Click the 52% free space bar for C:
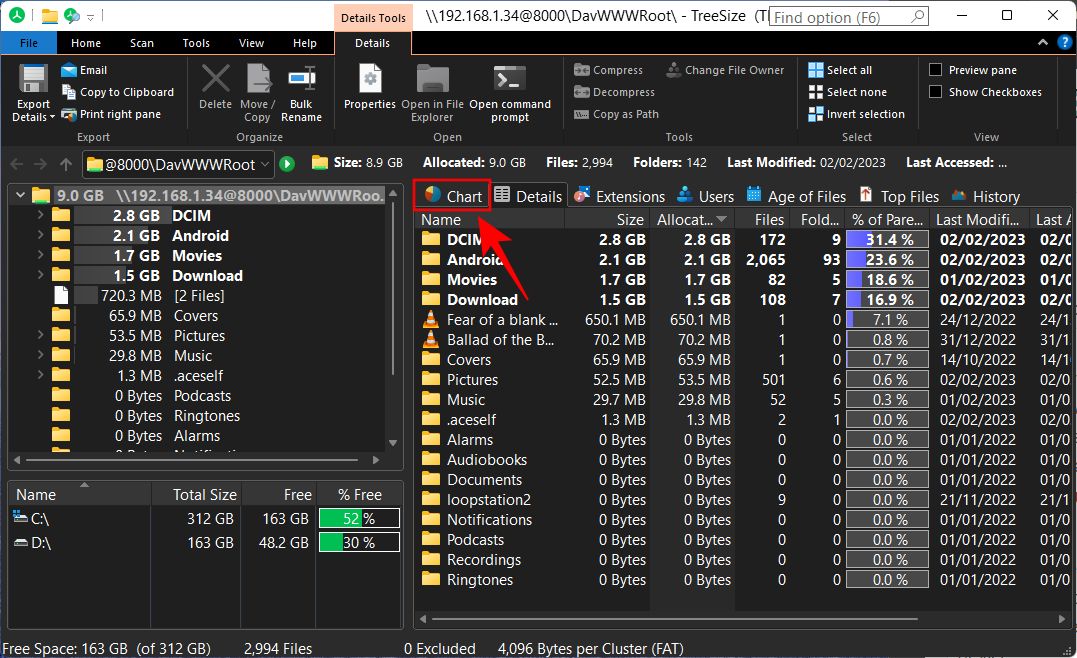 358,518
